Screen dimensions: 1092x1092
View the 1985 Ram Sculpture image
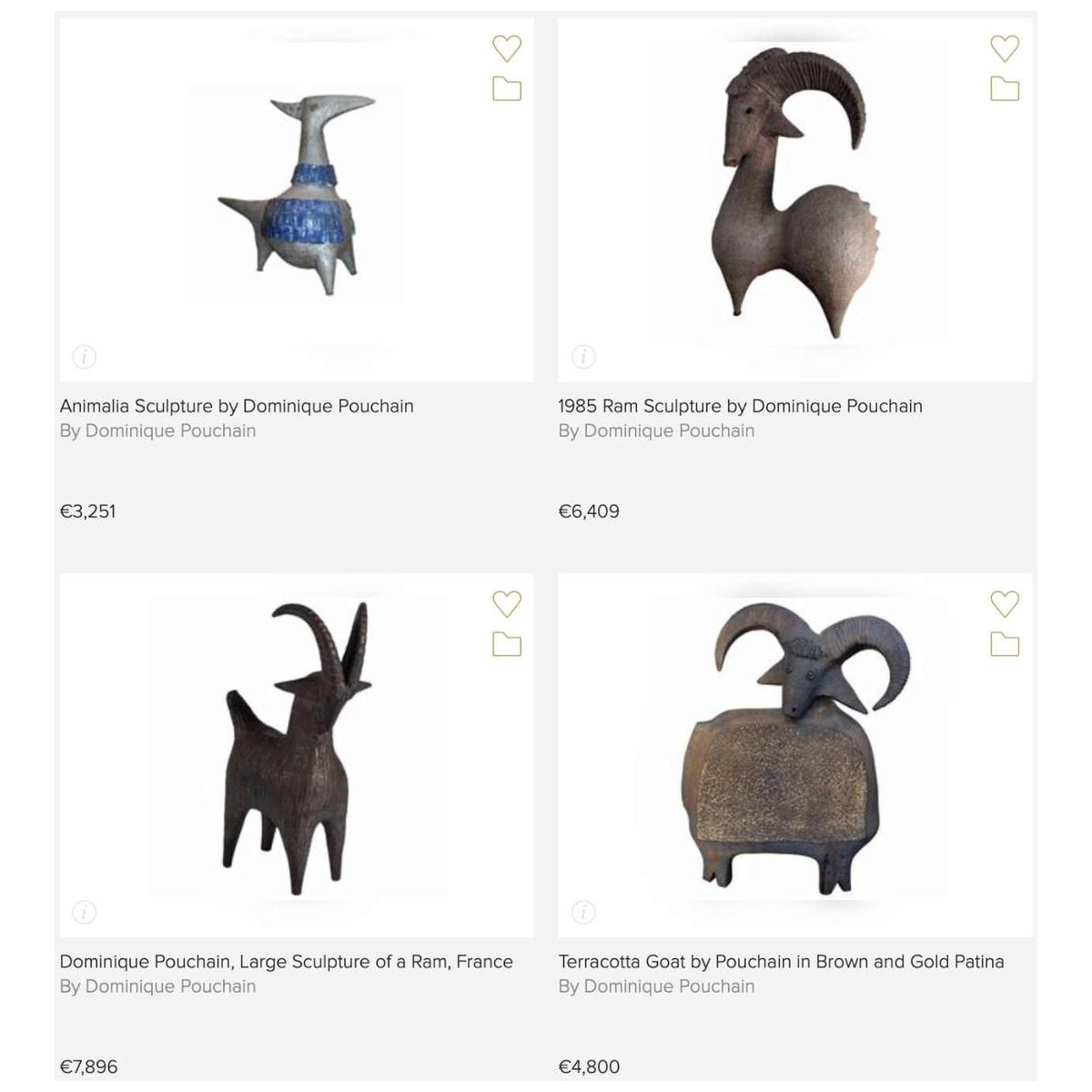point(795,200)
